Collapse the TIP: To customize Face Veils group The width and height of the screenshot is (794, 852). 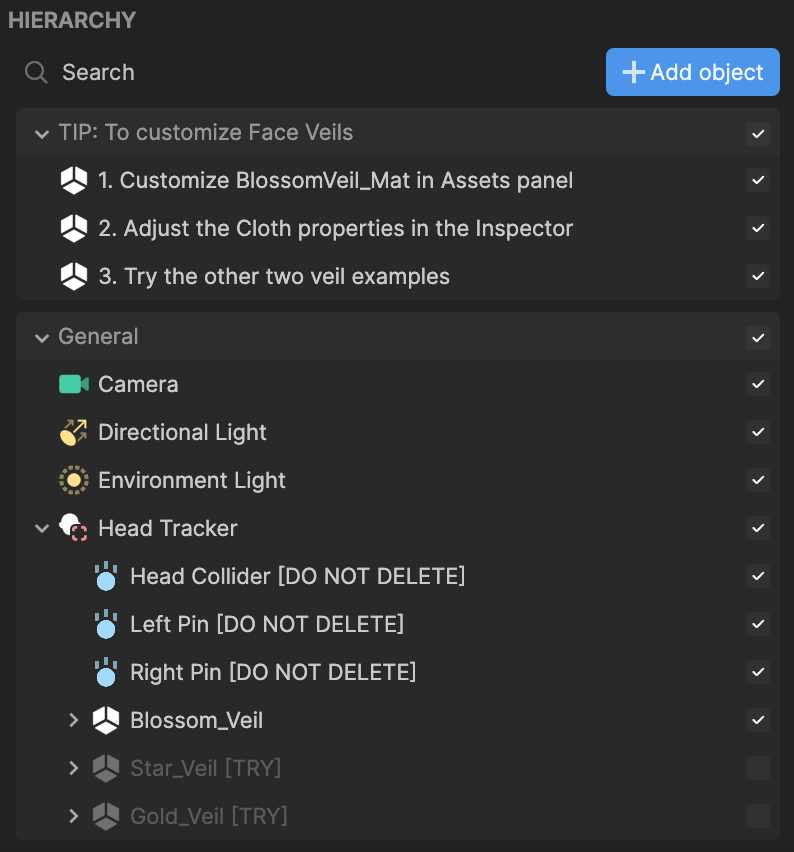click(x=42, y=134)
